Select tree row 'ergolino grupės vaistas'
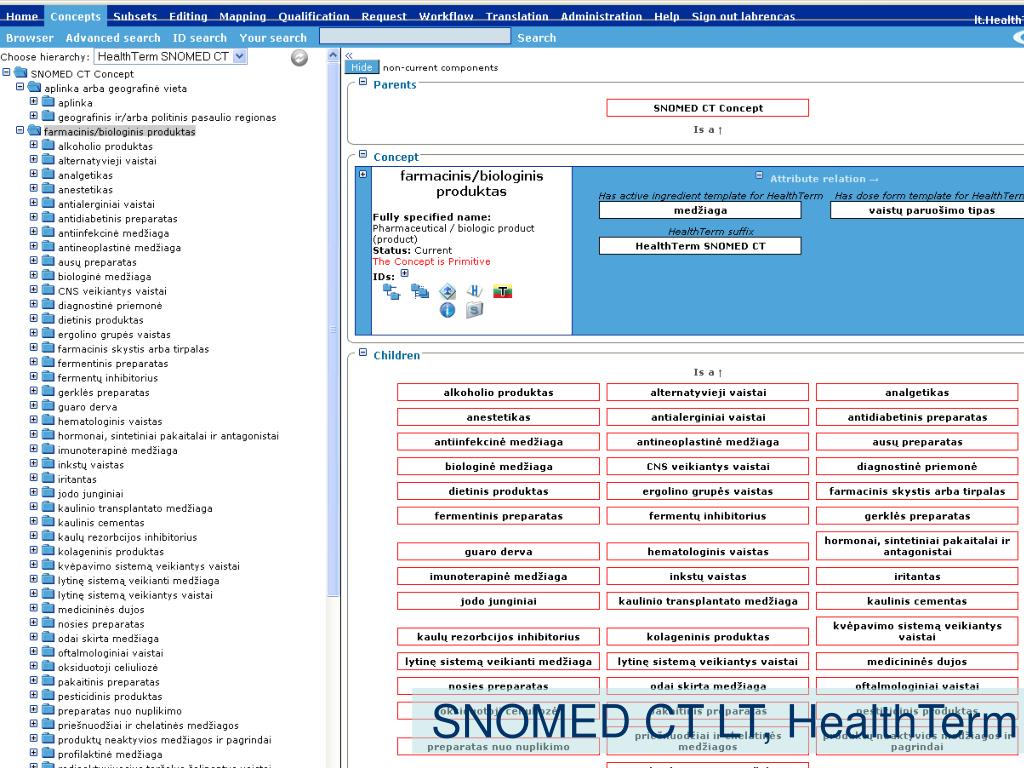1024x768 pixels. (114, 334)
